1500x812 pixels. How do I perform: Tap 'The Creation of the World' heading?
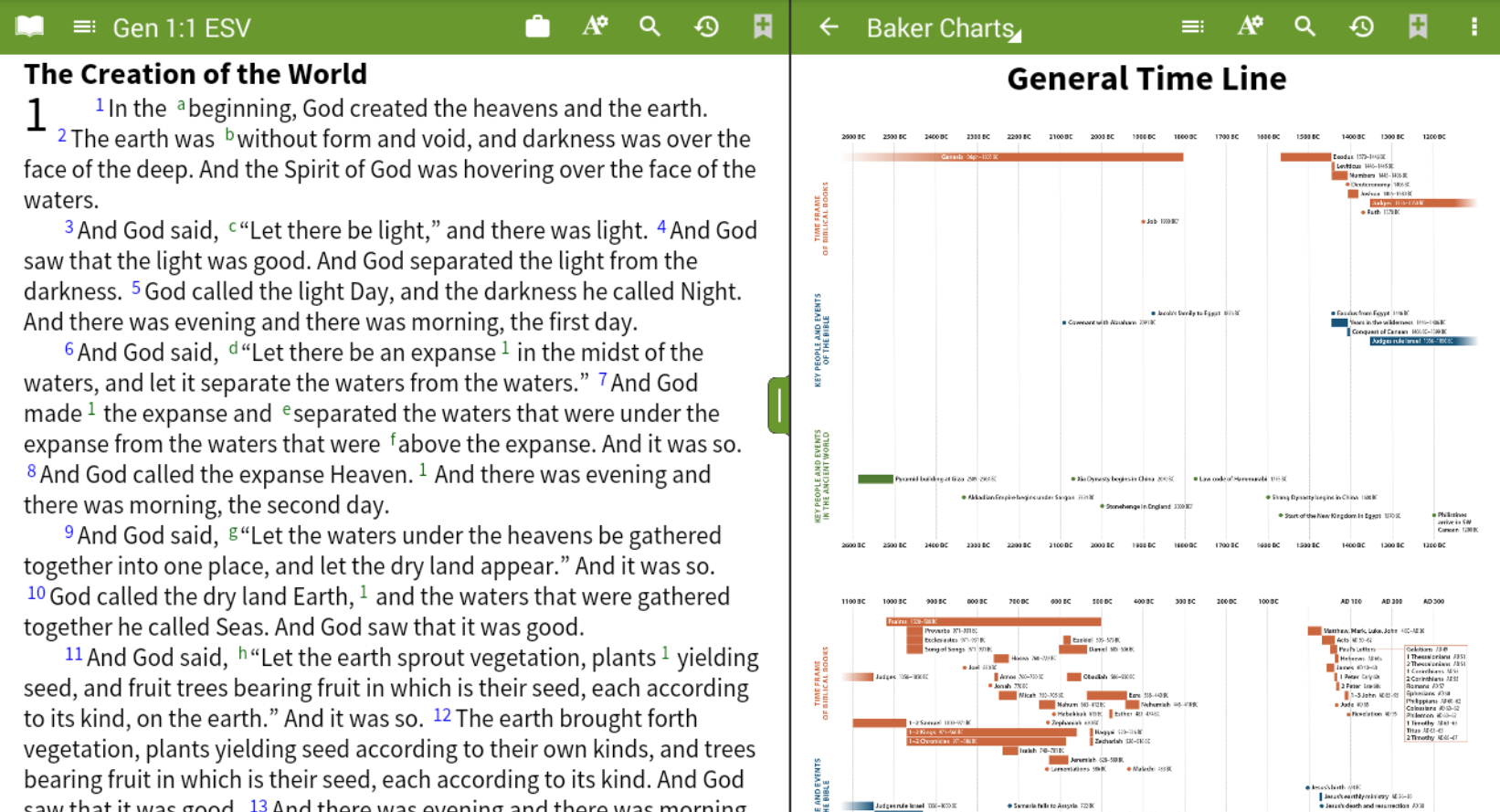tap(195, 74)
